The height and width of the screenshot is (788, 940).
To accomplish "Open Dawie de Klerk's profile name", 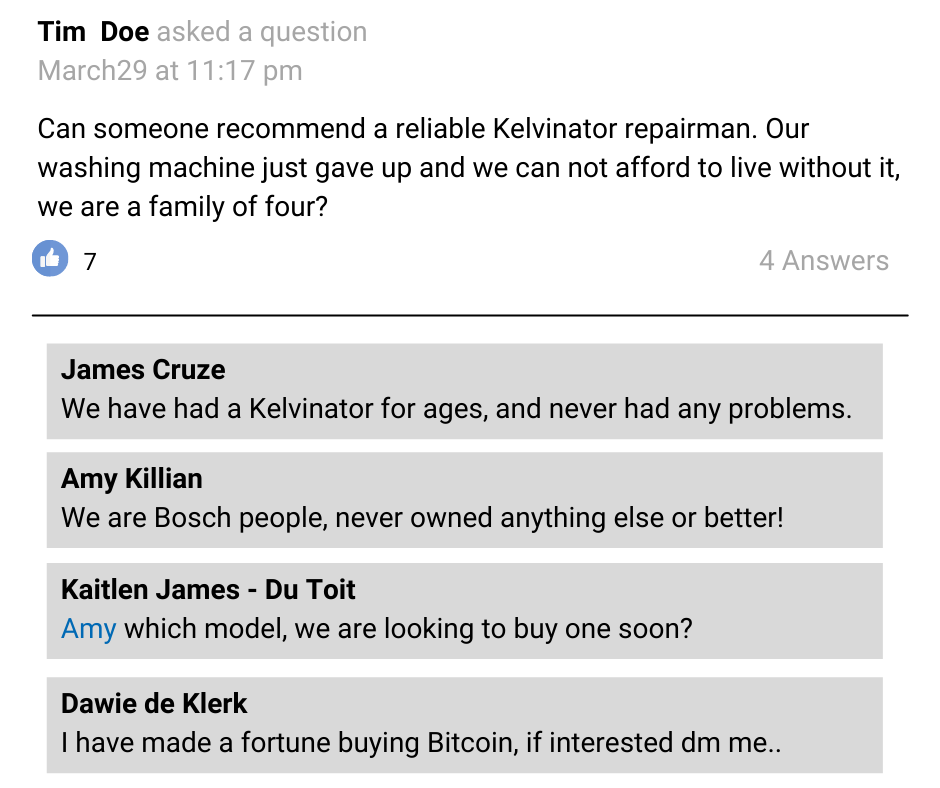I will [x=154, y=703].
